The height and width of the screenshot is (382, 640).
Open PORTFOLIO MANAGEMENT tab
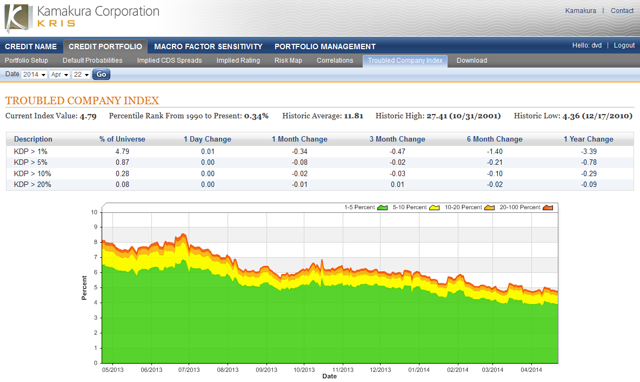(325, 47)
